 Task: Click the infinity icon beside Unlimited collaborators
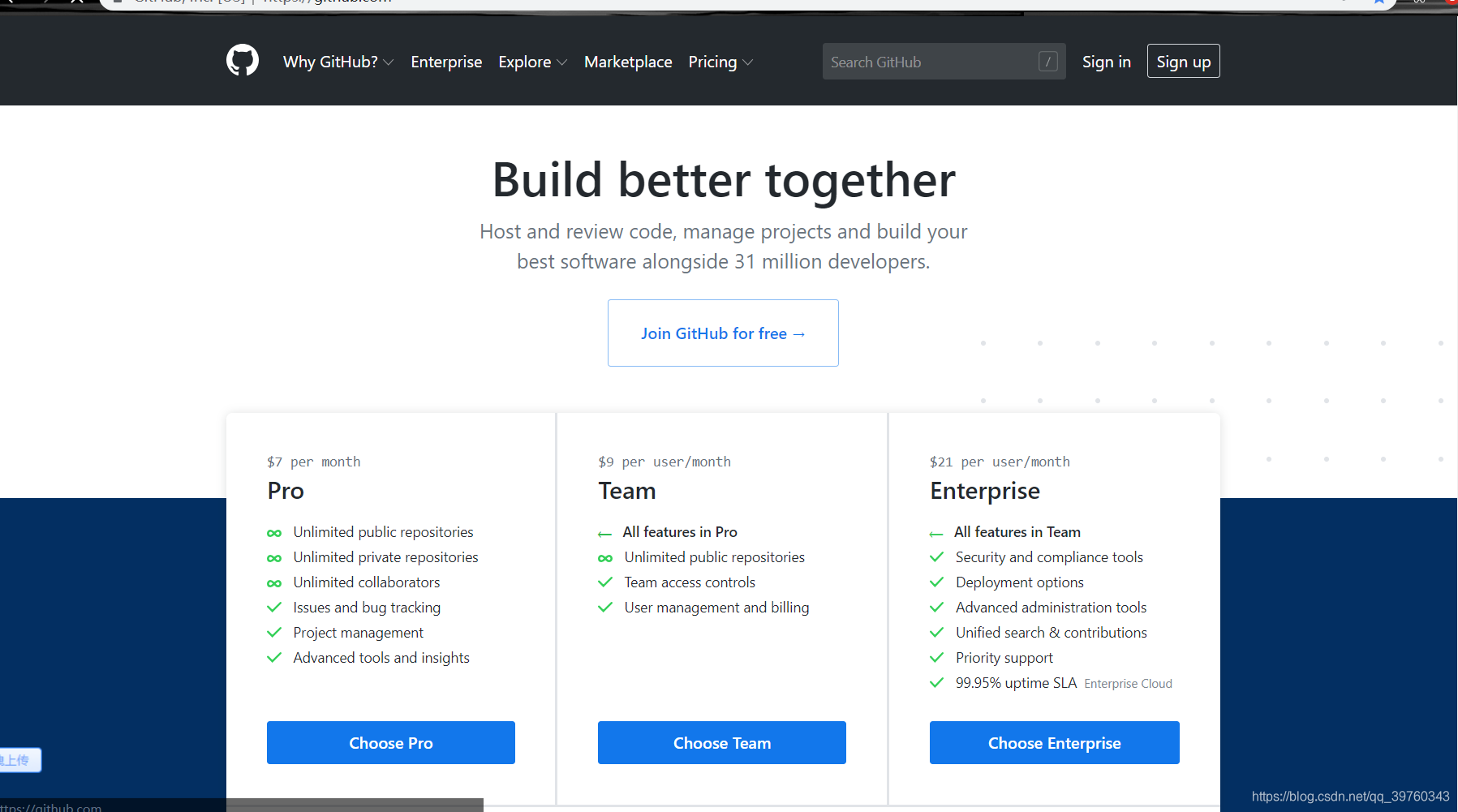point(274,583)
